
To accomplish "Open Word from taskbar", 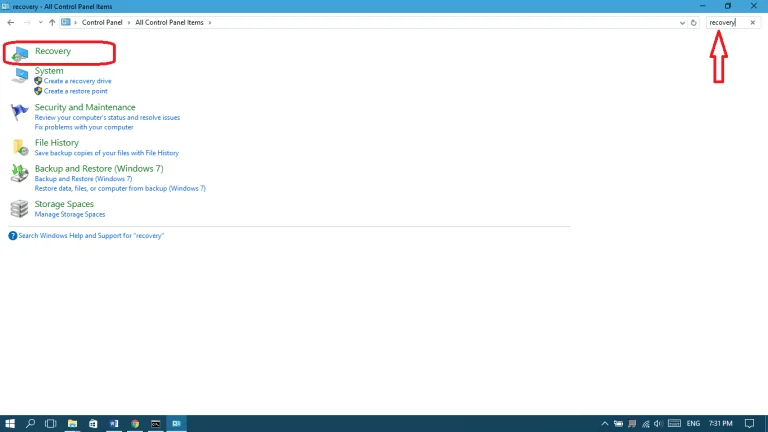I will pyautogui.click(x=114, y=424).
